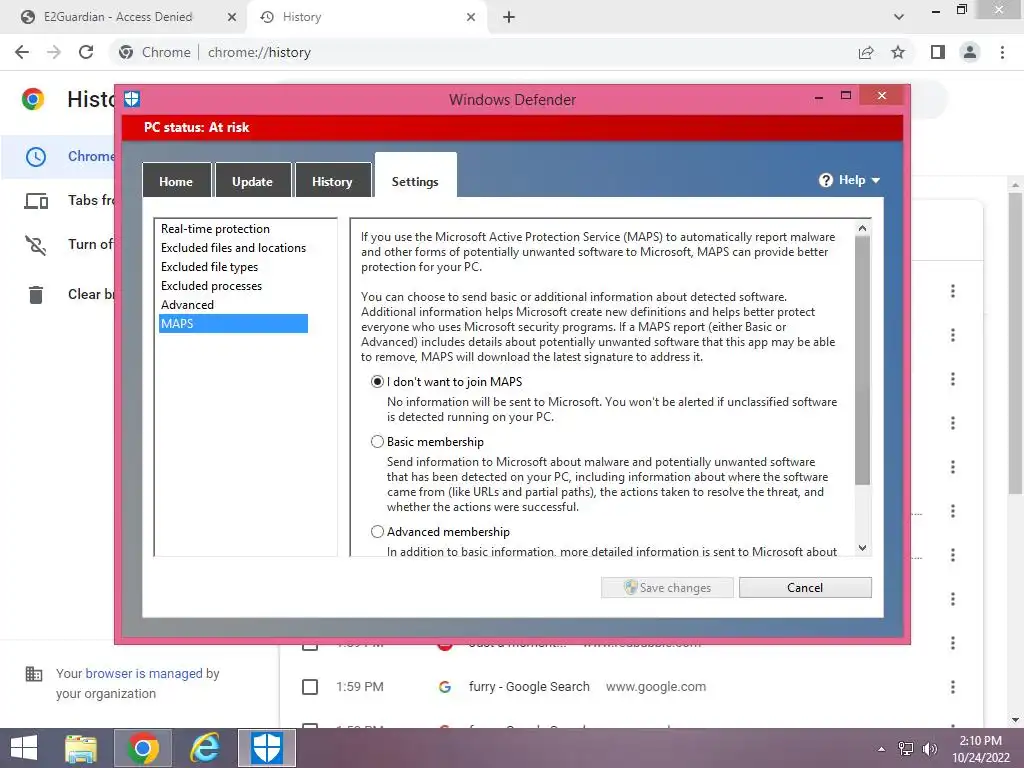Click the Google favicon in history row
The image size is (1024, 768).
[x=445, y=687]
